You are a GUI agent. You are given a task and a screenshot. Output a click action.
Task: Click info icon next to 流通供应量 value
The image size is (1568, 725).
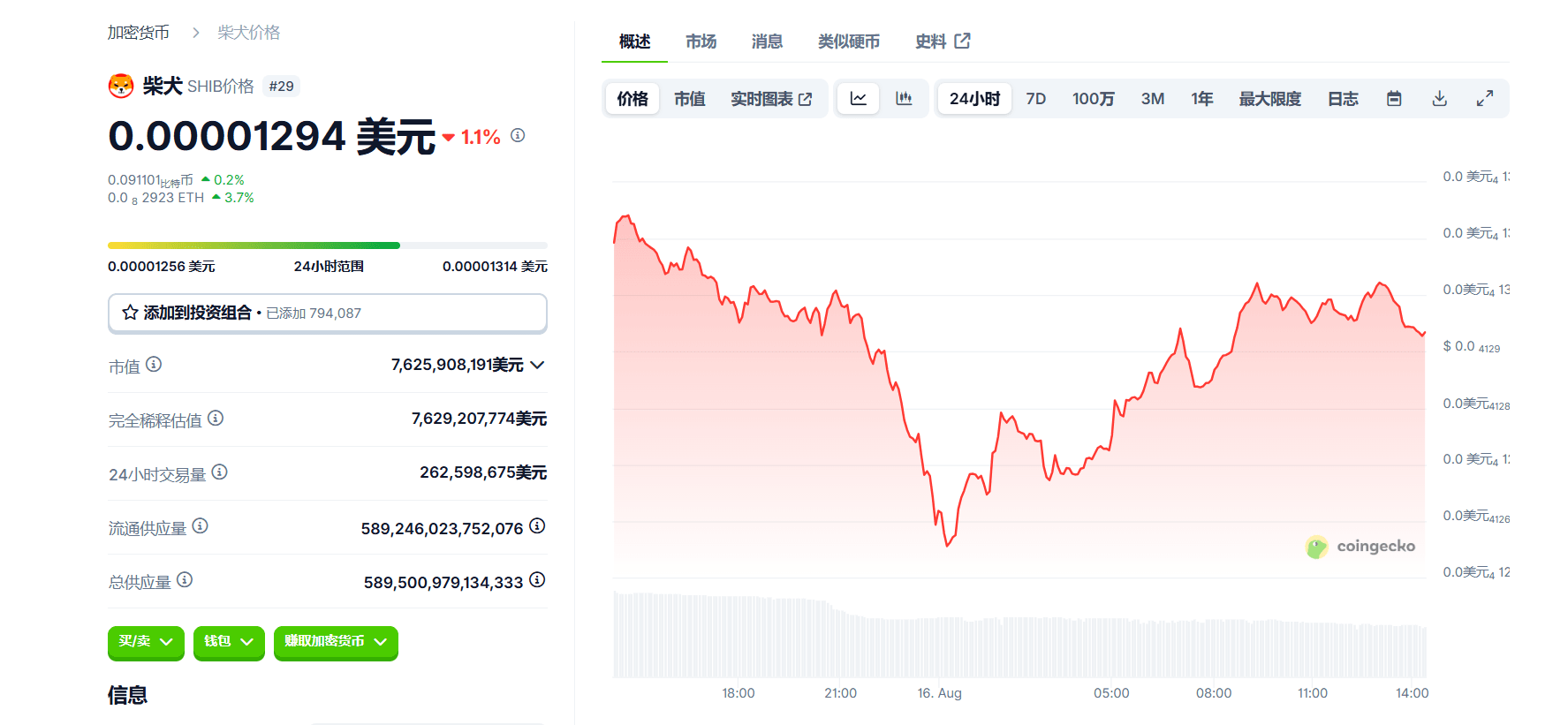pos(537,526)
